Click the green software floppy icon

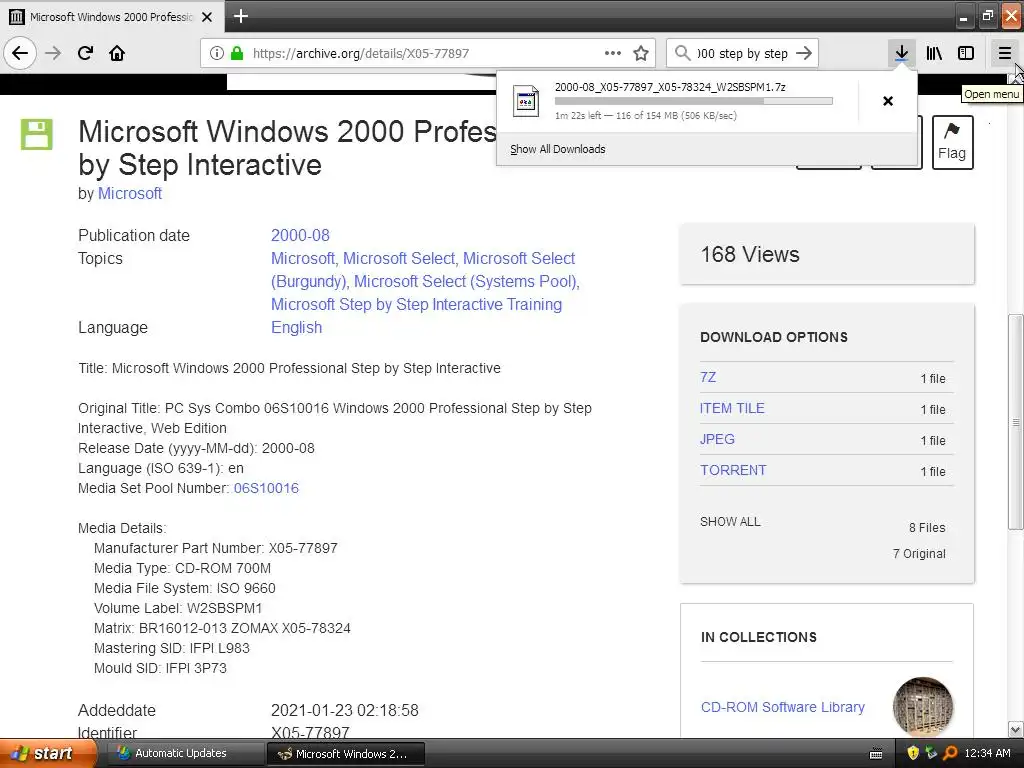click(x=37, y=135)
